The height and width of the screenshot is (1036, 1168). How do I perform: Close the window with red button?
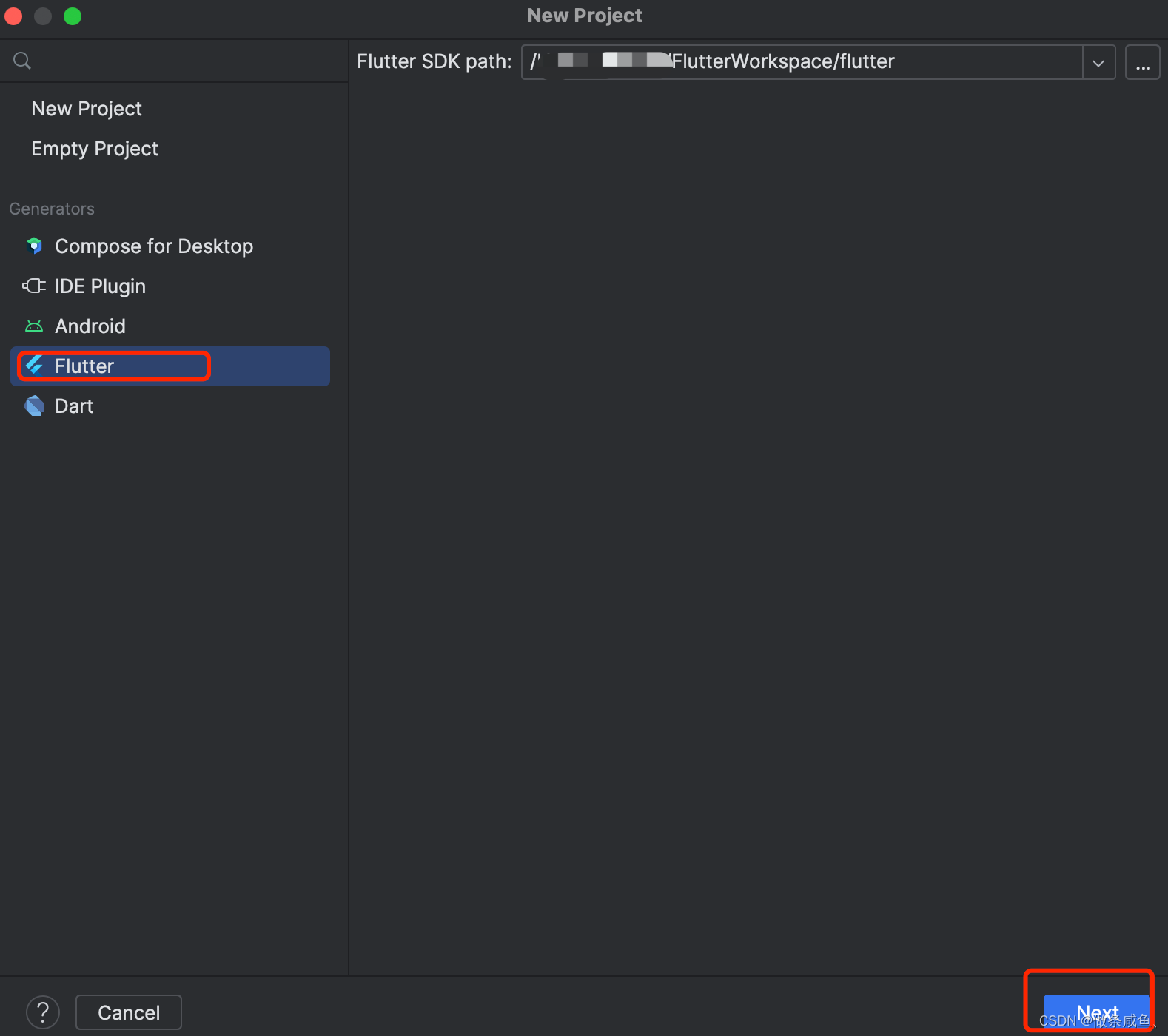[14, 16]
